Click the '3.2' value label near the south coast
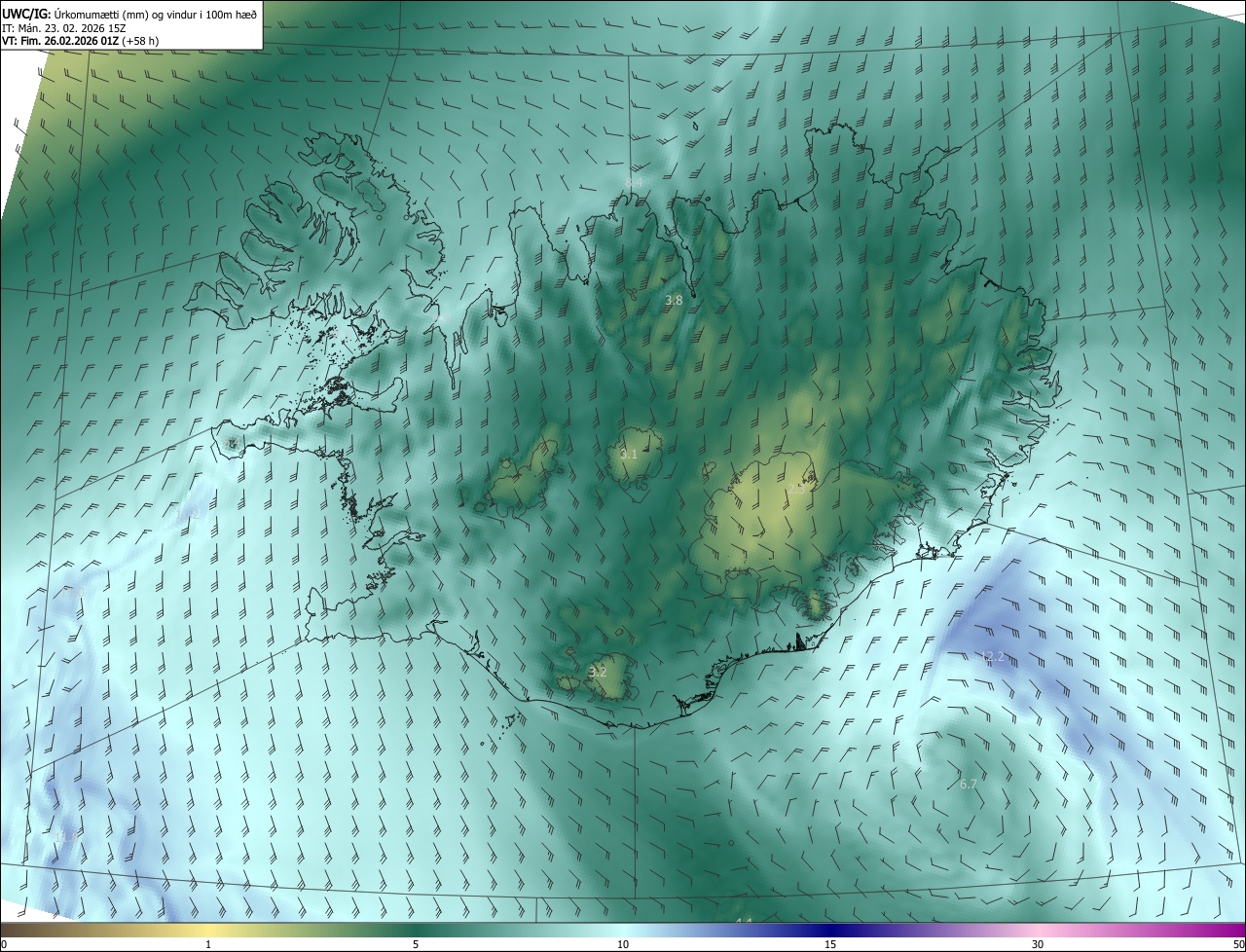Image resolution: width=1246 pixels, height=952 pixels. tap(598, 672)
